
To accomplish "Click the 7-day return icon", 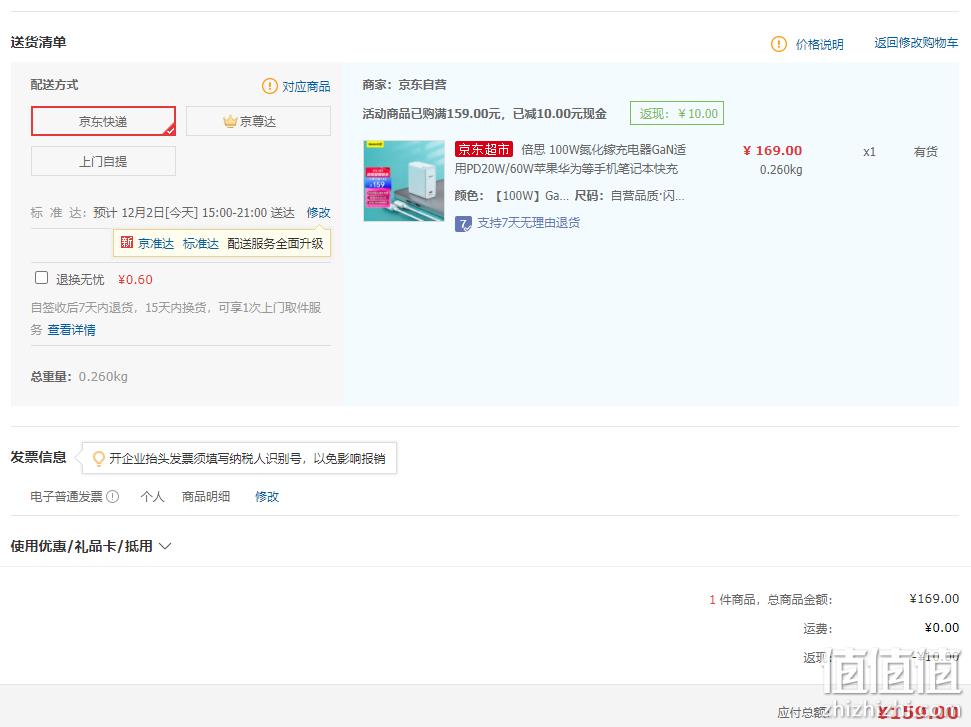I will click(x=463, y=224).
